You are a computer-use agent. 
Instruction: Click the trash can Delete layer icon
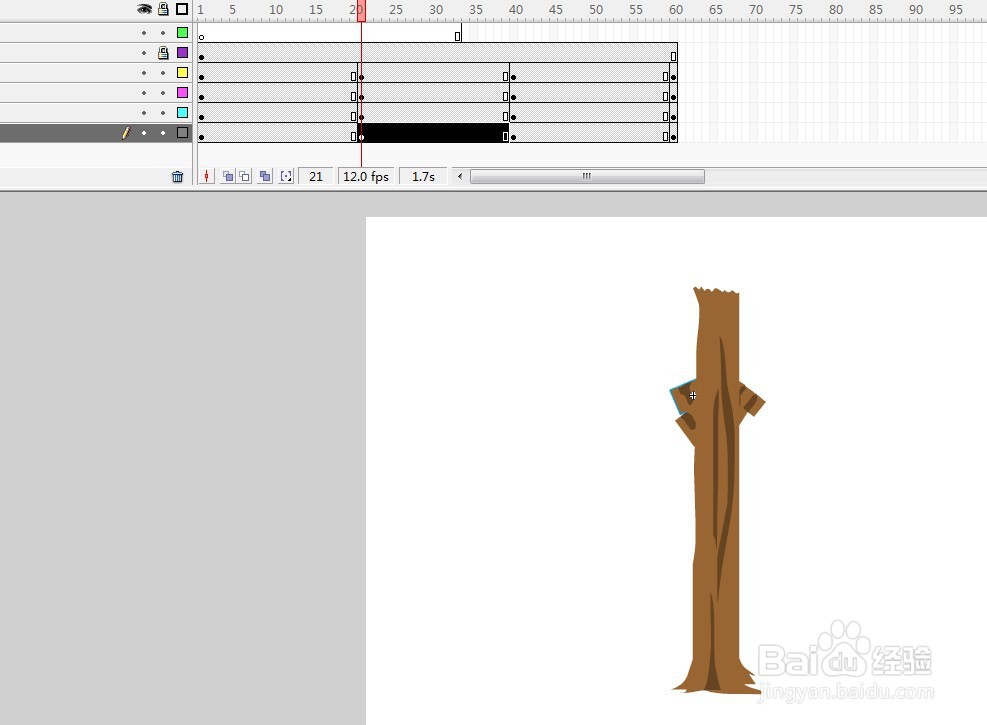tap(178, 177)
